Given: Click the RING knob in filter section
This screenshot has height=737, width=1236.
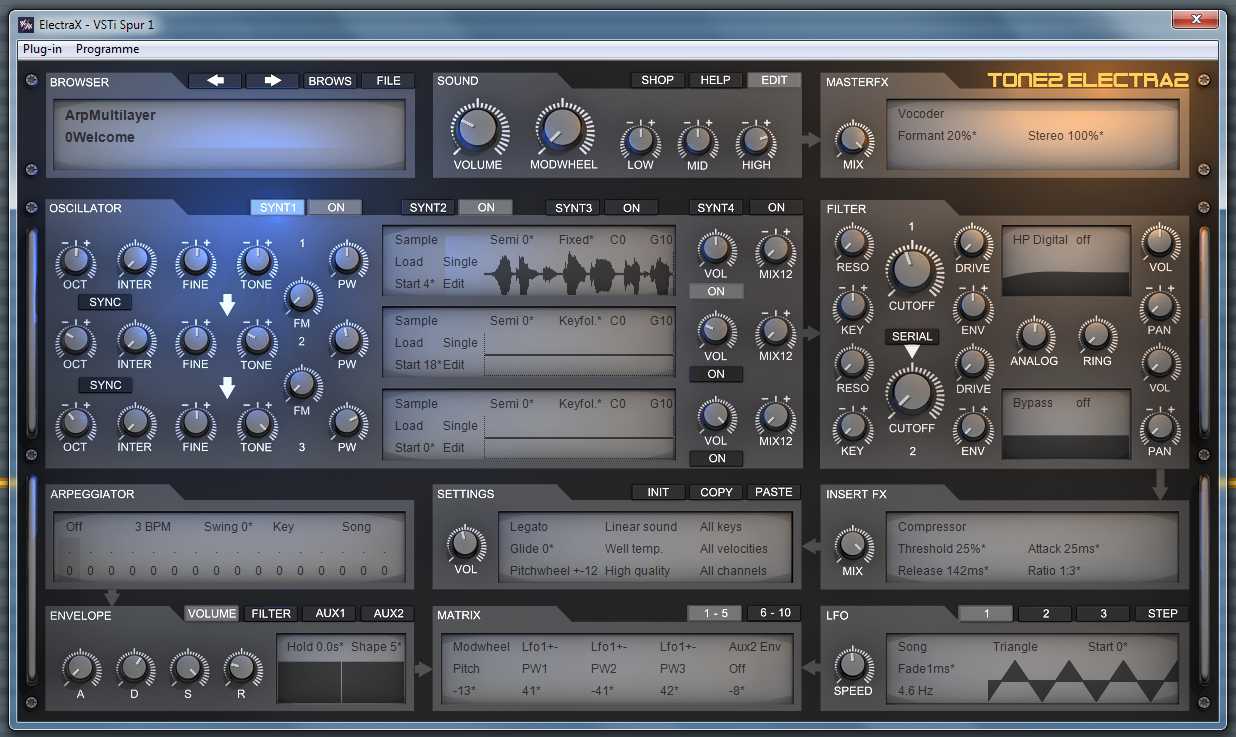Looking at the screenshot, I should (1097, 335).
